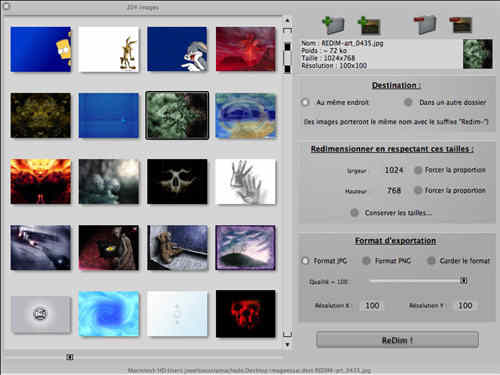Select the gray hands sketch thumbnail

[x=246, y=181]
